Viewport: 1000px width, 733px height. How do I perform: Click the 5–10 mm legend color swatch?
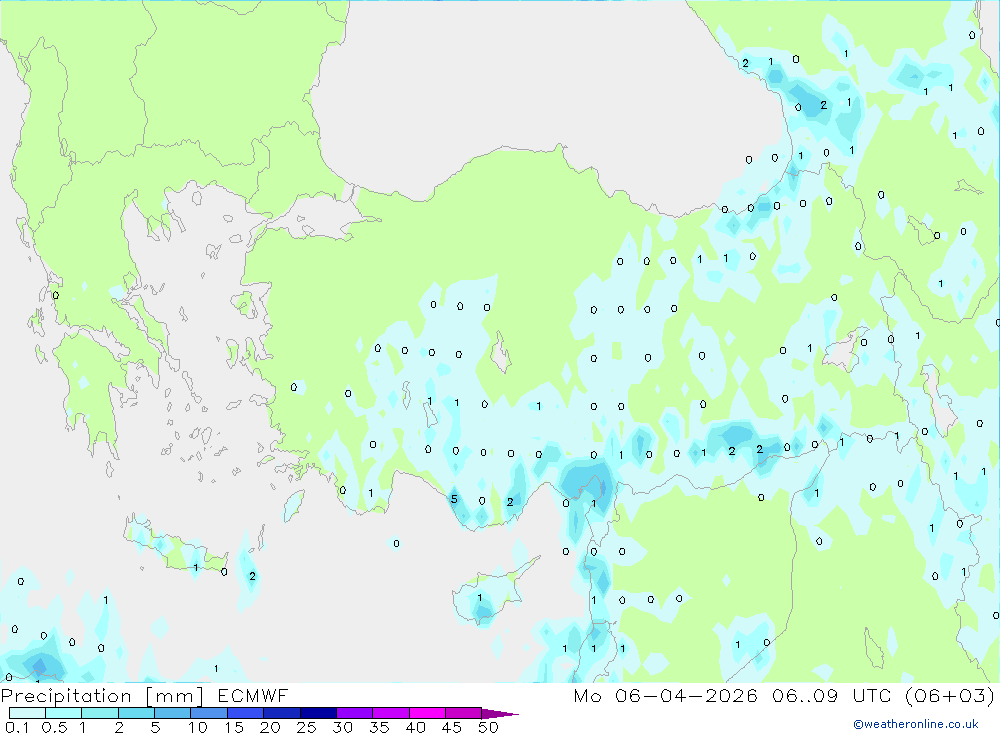pos(172,713)
